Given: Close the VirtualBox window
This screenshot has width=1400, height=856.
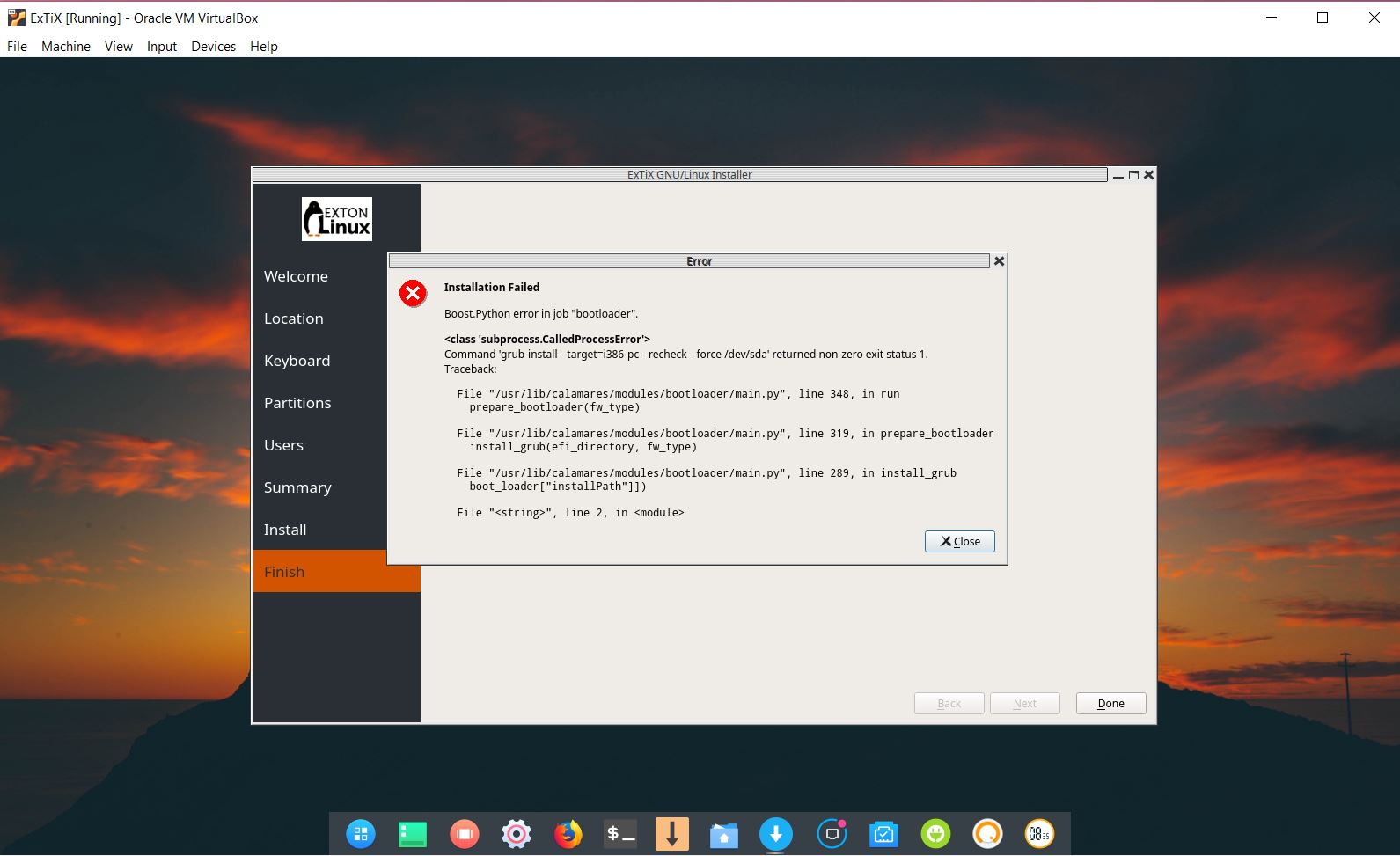Looking at the screenshot, I should click(x=1374, y=18).
